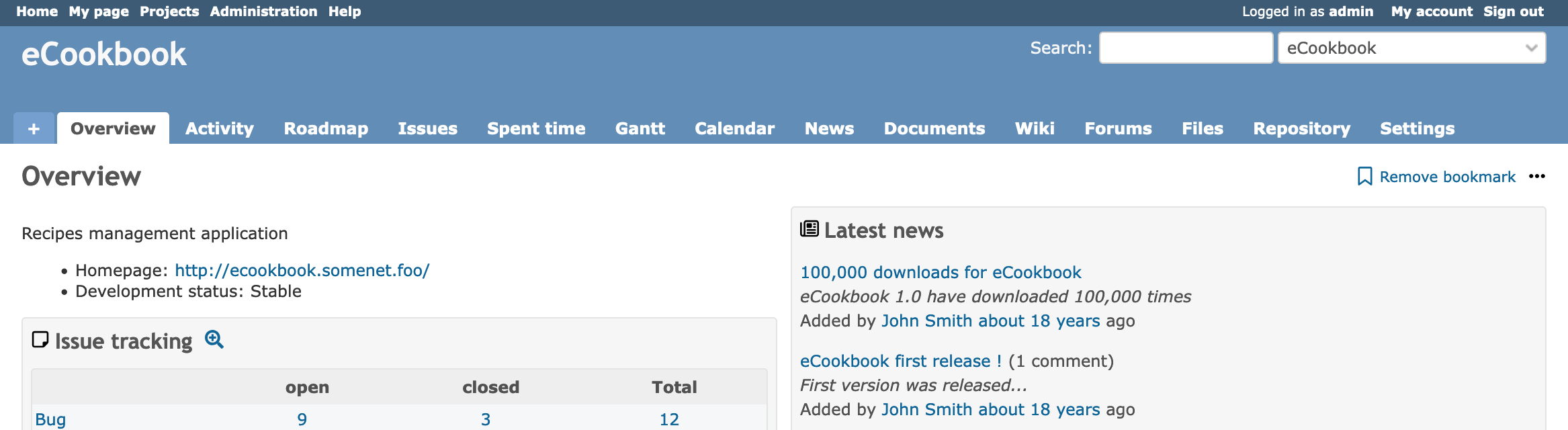
Task: Open the eCookbook homepage URL link
Action: coord(302,270)
